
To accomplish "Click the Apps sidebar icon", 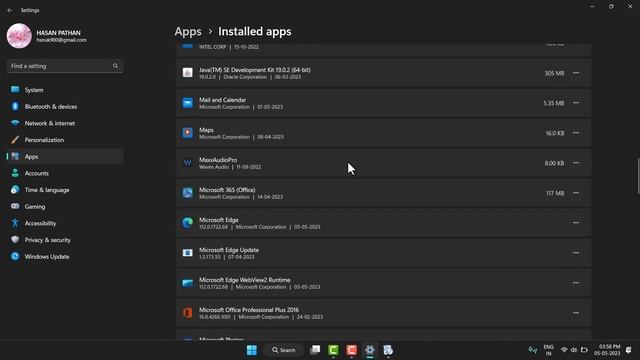I will (15, 156).
